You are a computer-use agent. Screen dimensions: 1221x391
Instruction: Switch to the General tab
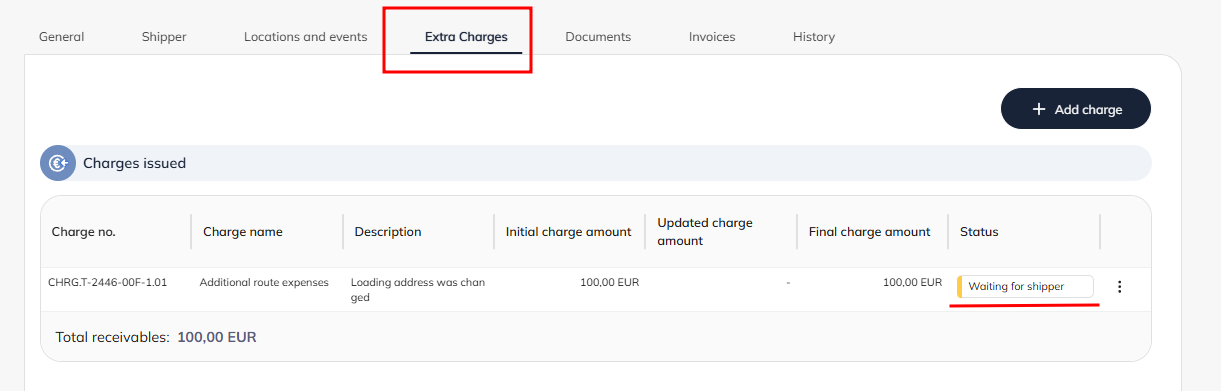tap(62, 37)
